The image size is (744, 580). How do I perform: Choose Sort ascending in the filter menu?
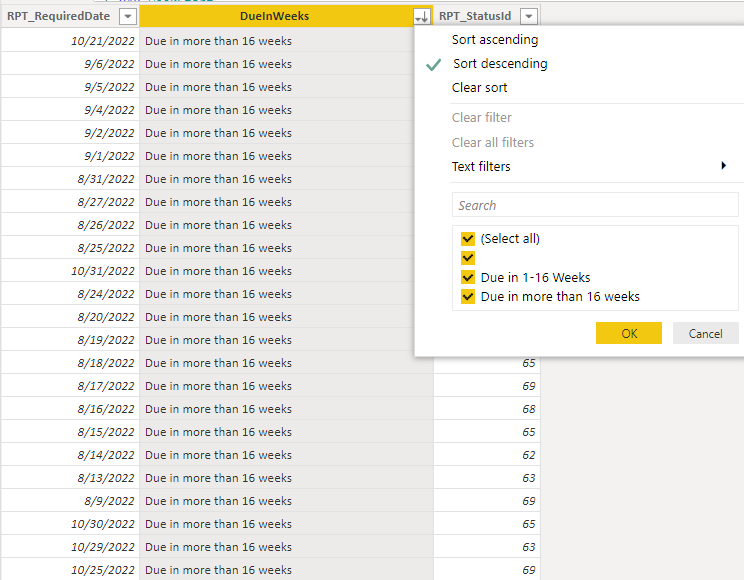coord(495,39)
